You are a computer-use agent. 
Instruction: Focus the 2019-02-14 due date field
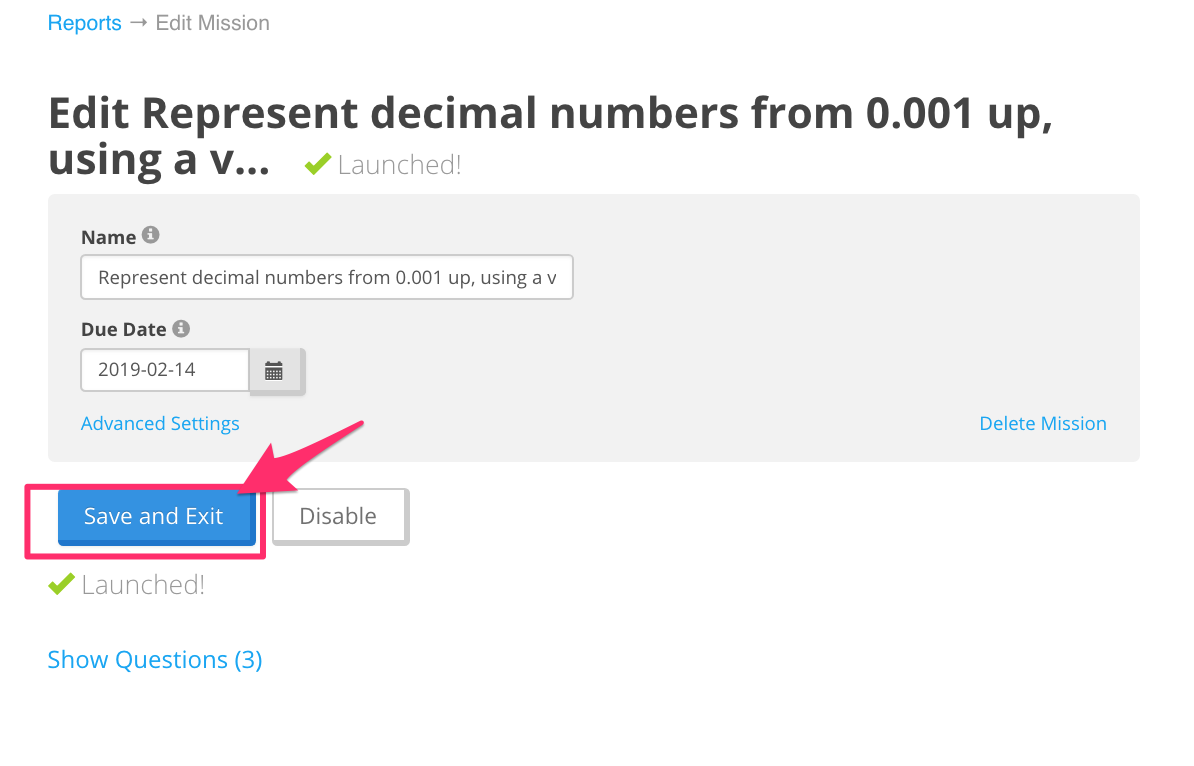pyautogui.click(x=165, y=370)
